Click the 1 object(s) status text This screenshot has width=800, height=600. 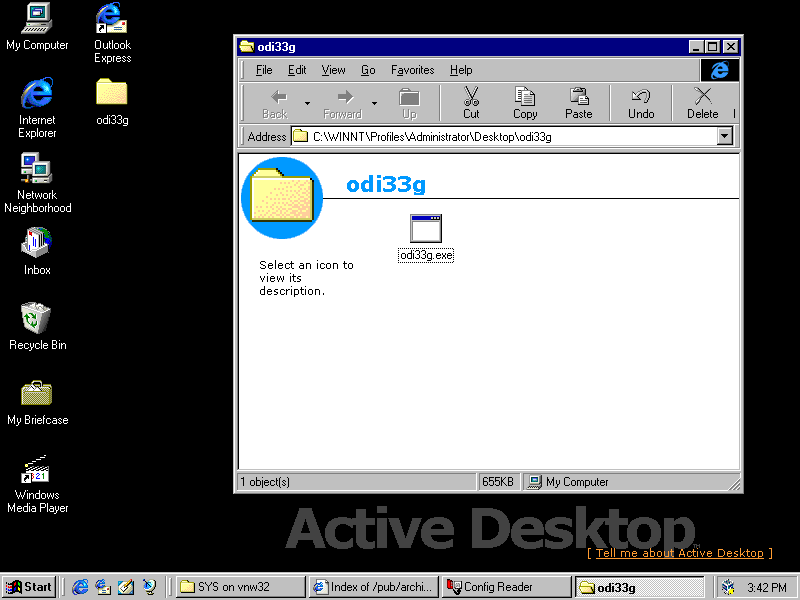(x=265, y=482)
